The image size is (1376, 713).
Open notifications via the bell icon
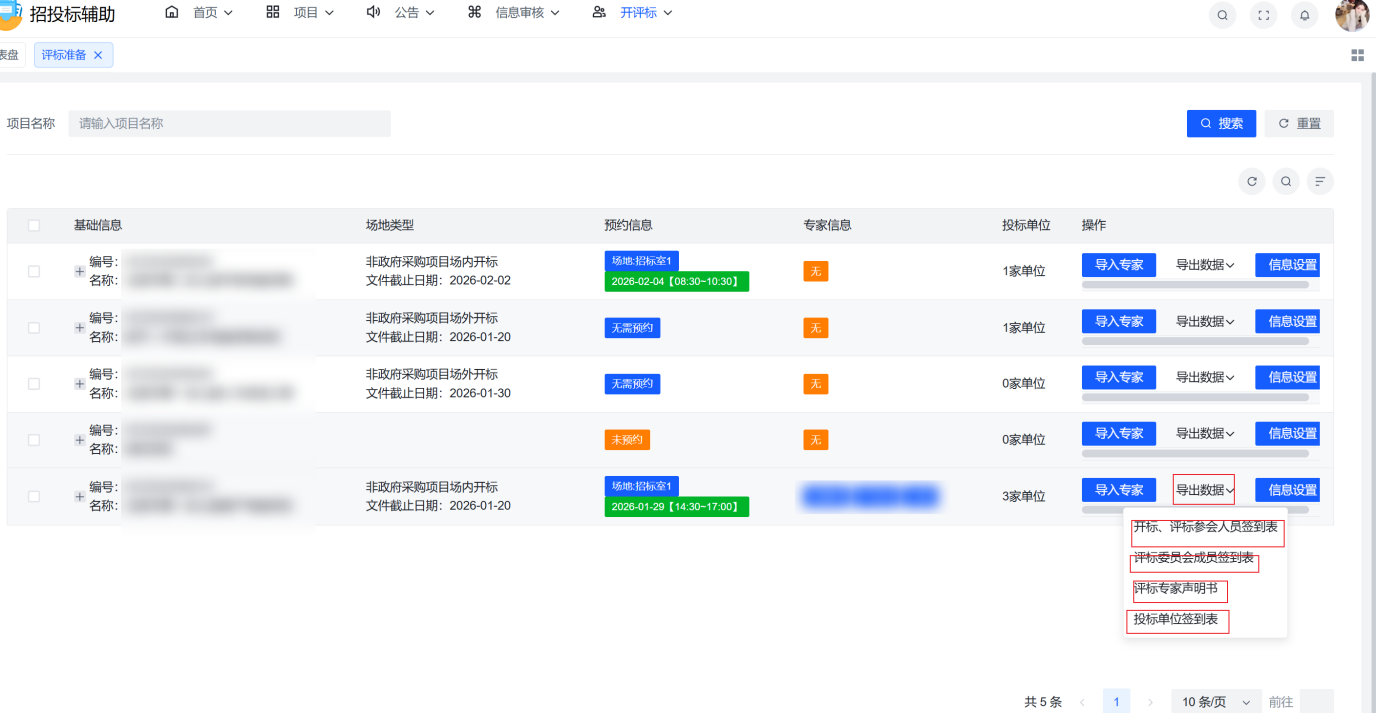click(x=1304, y=15)
